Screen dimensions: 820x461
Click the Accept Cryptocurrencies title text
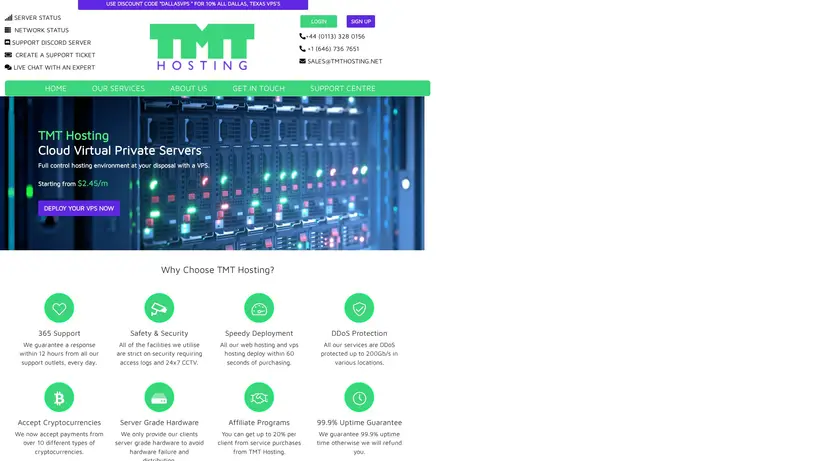click(59, 422)
